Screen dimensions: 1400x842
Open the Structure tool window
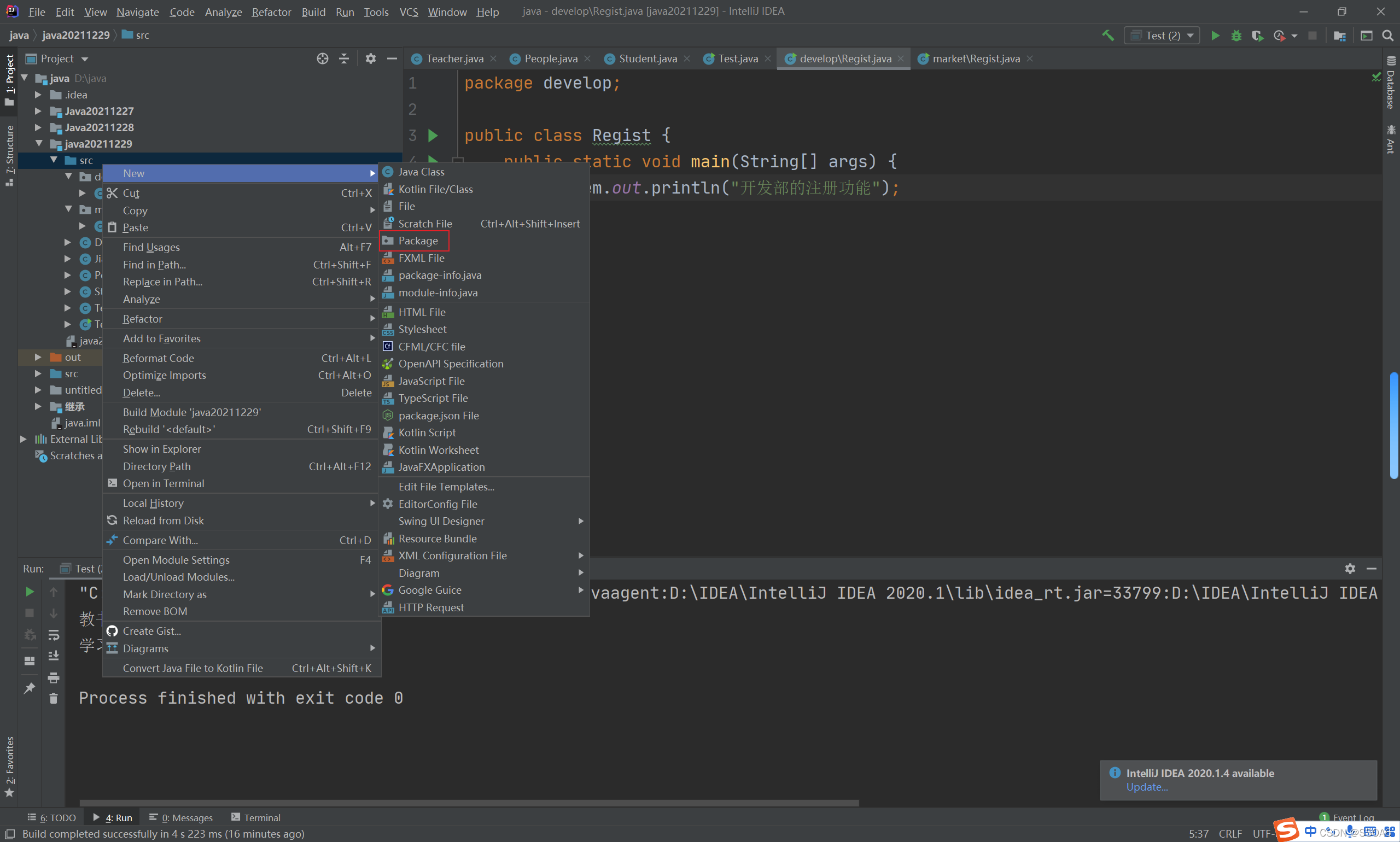point(9,156)
